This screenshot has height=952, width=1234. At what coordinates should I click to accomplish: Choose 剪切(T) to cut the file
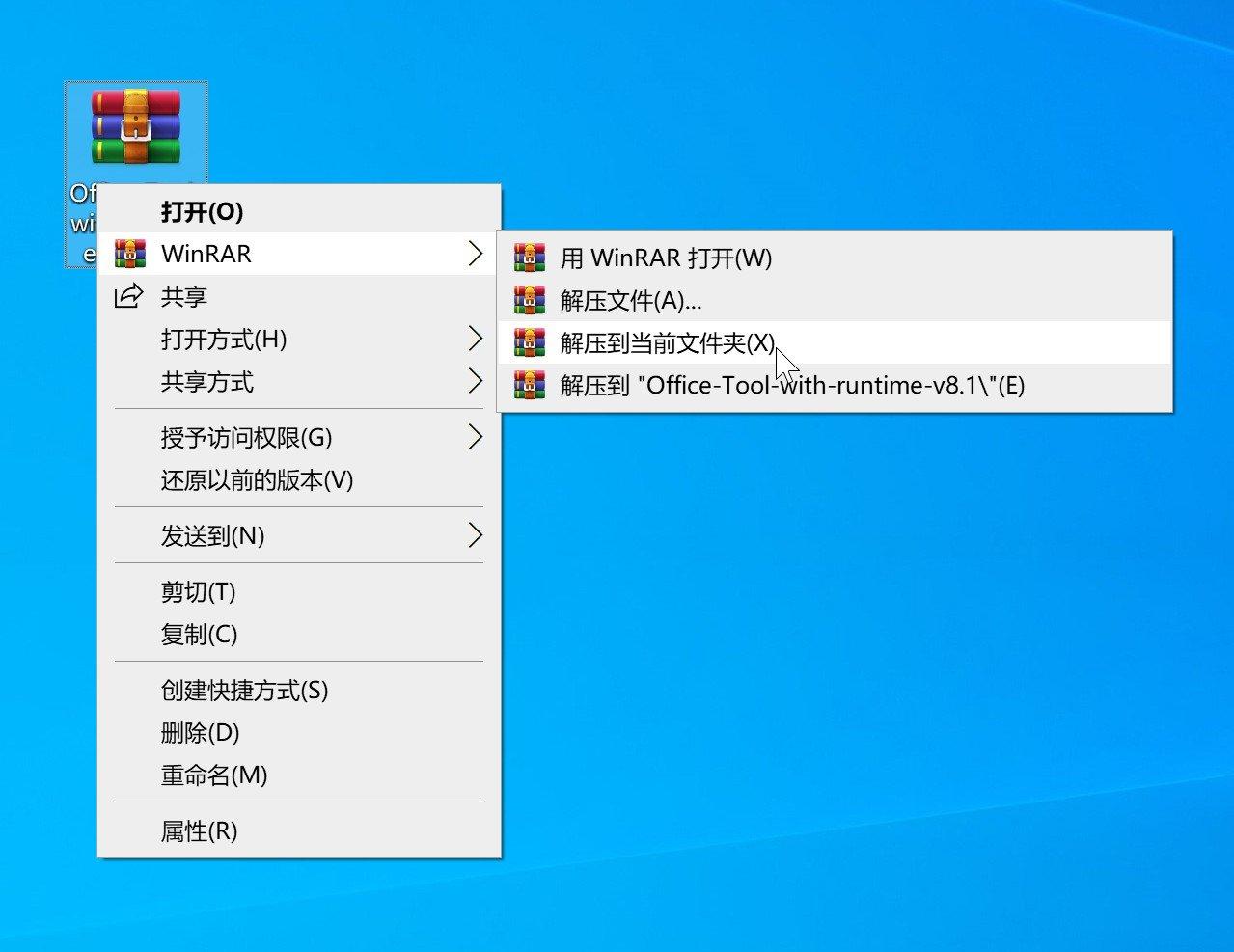tap(299, 591)
